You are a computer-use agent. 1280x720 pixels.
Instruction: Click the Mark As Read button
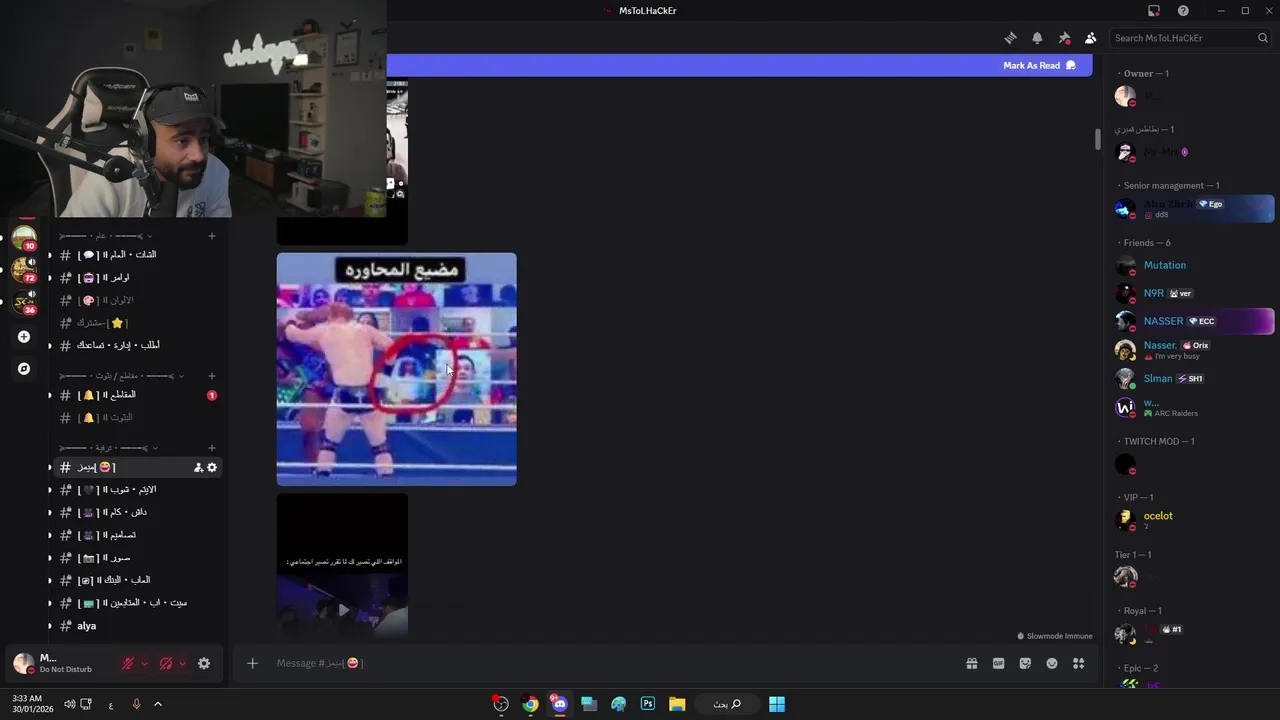(1039, 65)
